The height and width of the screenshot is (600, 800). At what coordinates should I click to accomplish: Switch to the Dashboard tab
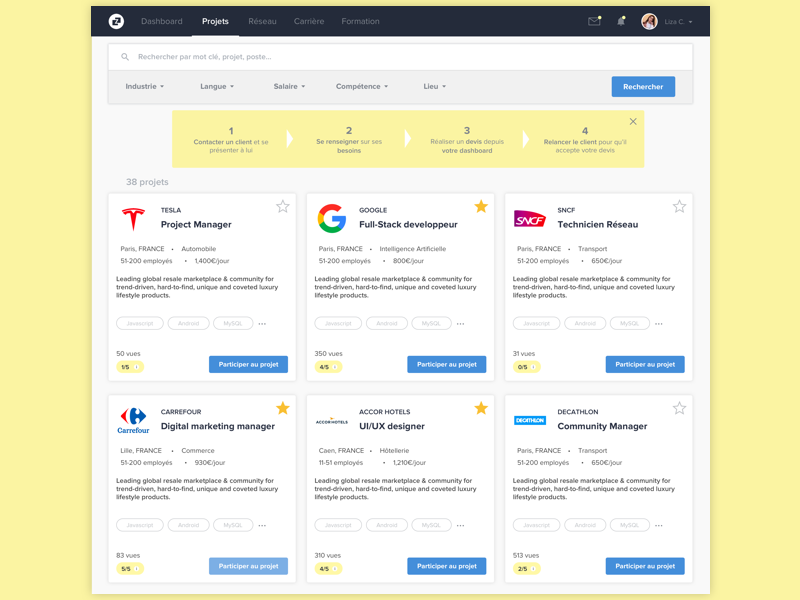click(x=161, y=21)
